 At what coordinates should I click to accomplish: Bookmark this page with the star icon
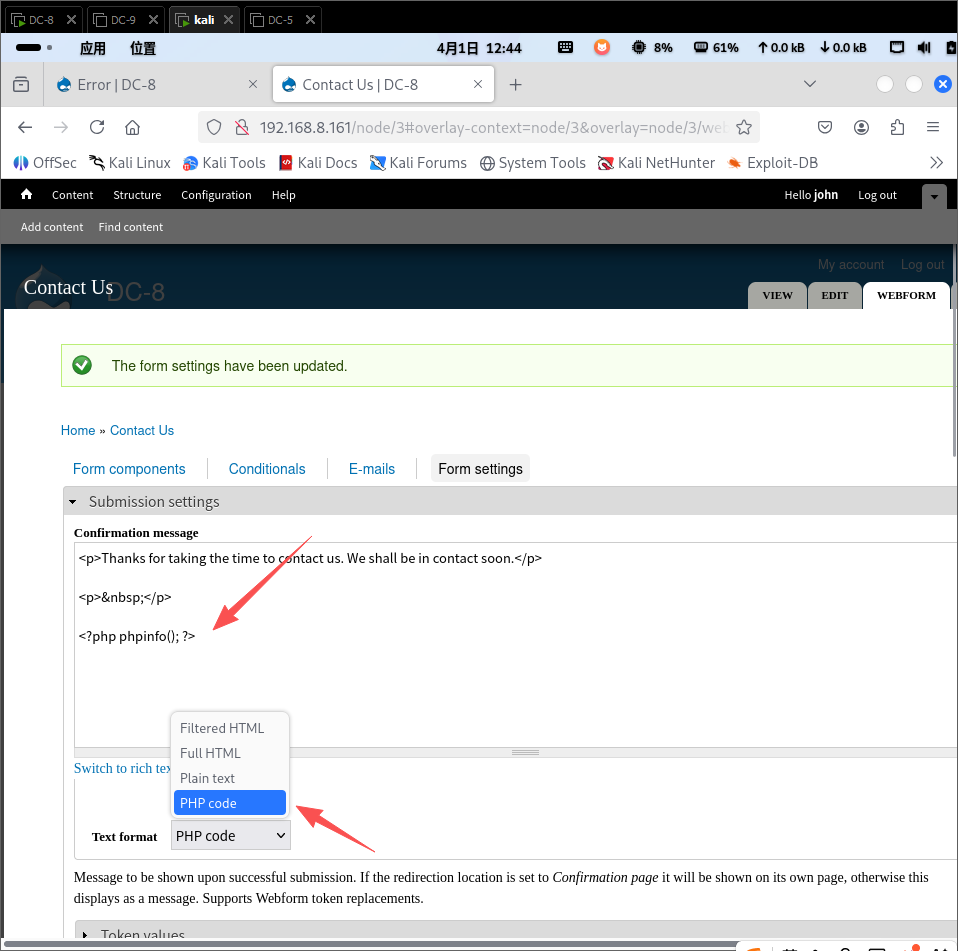click(x=743, y=127)
